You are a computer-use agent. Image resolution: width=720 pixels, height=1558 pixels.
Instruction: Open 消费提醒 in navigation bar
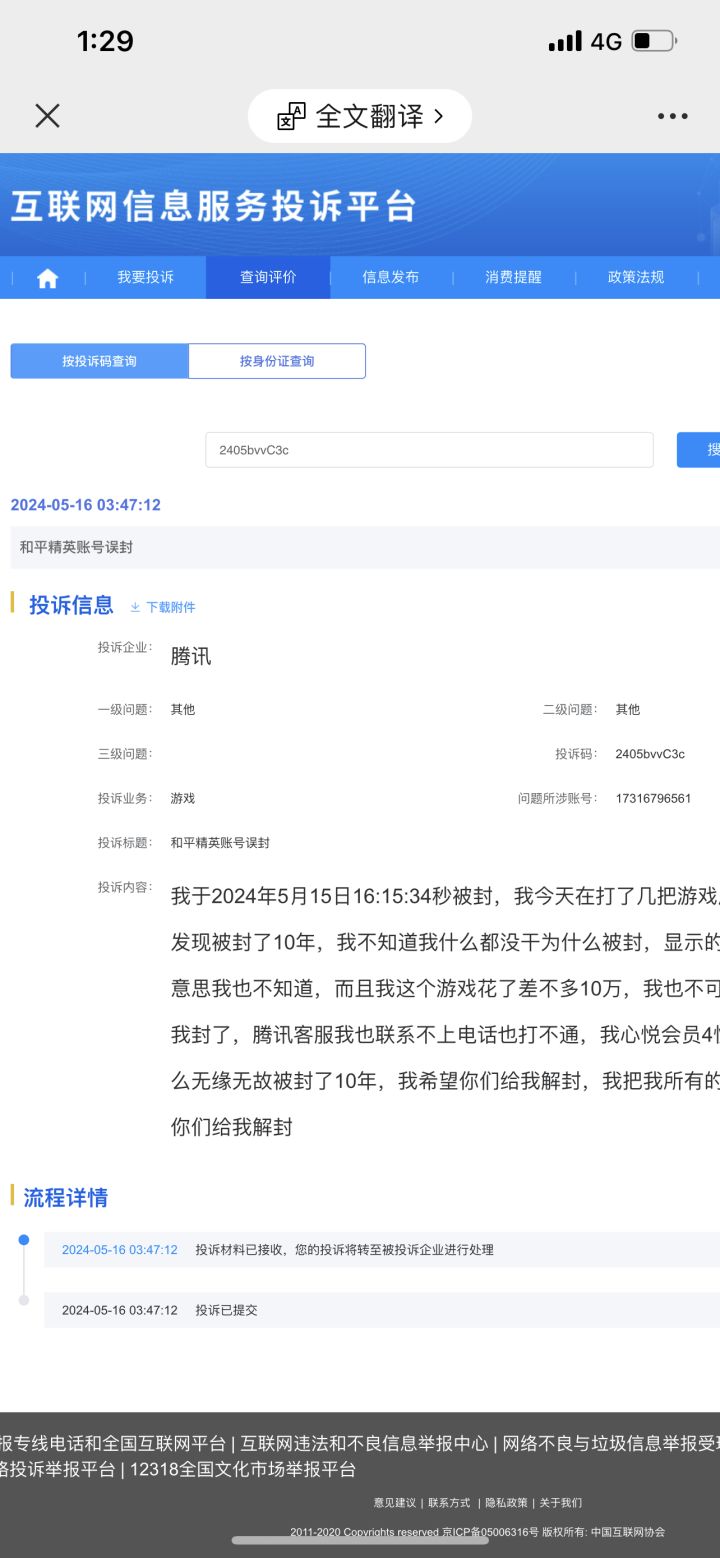click(513, 277)
